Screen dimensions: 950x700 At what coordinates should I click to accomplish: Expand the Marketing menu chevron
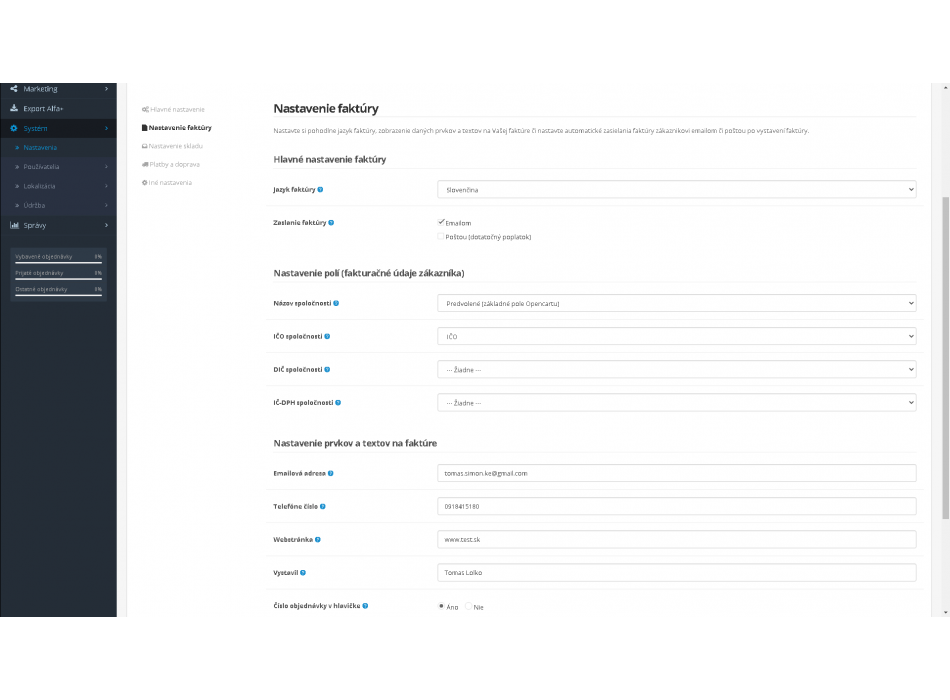point(107,89)
